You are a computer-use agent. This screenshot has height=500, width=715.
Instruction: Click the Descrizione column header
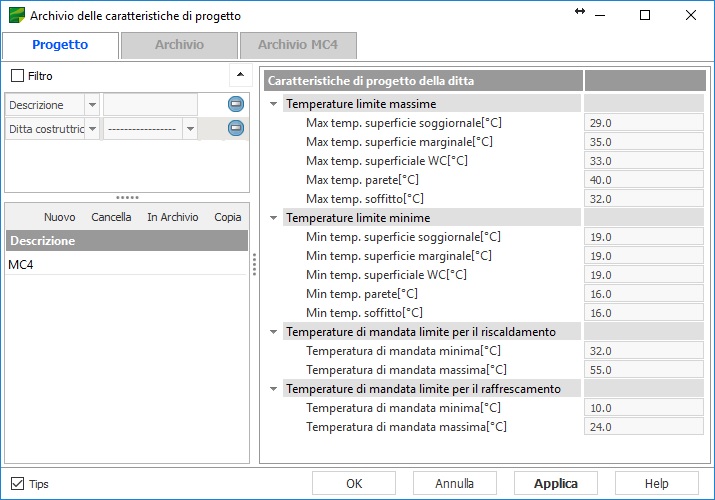click(127, 240)
